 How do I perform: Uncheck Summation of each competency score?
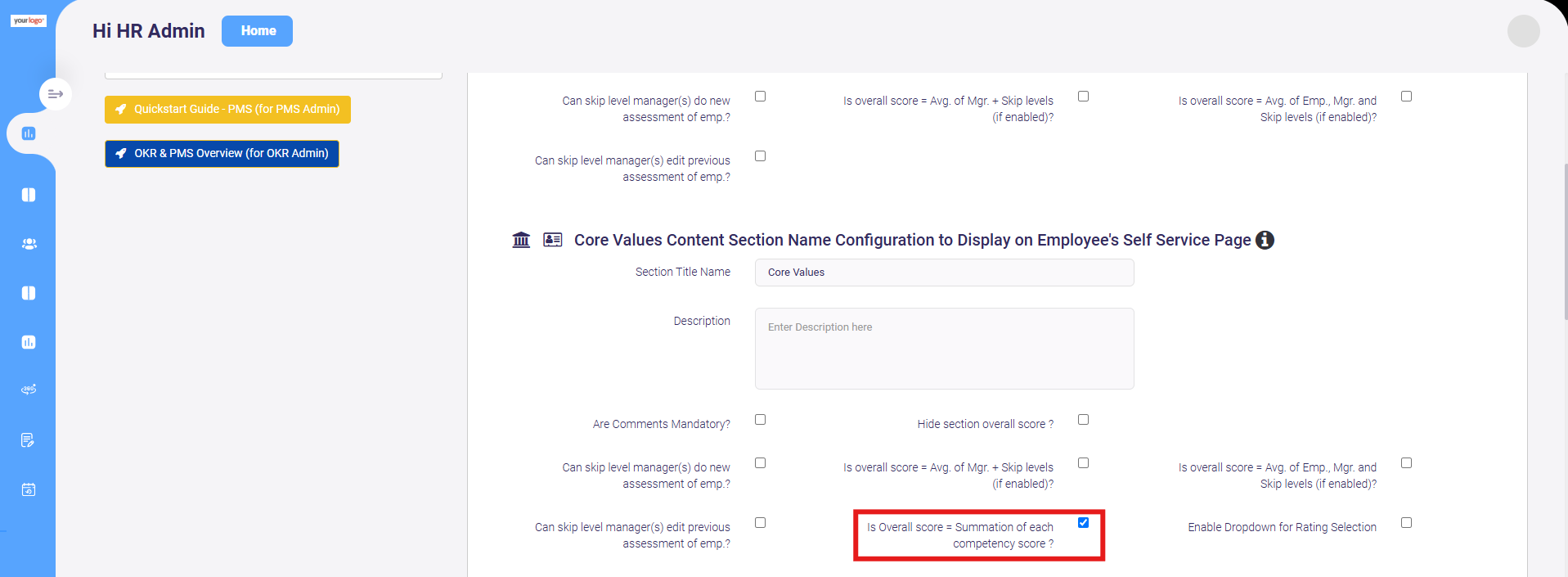[1083, 523]
